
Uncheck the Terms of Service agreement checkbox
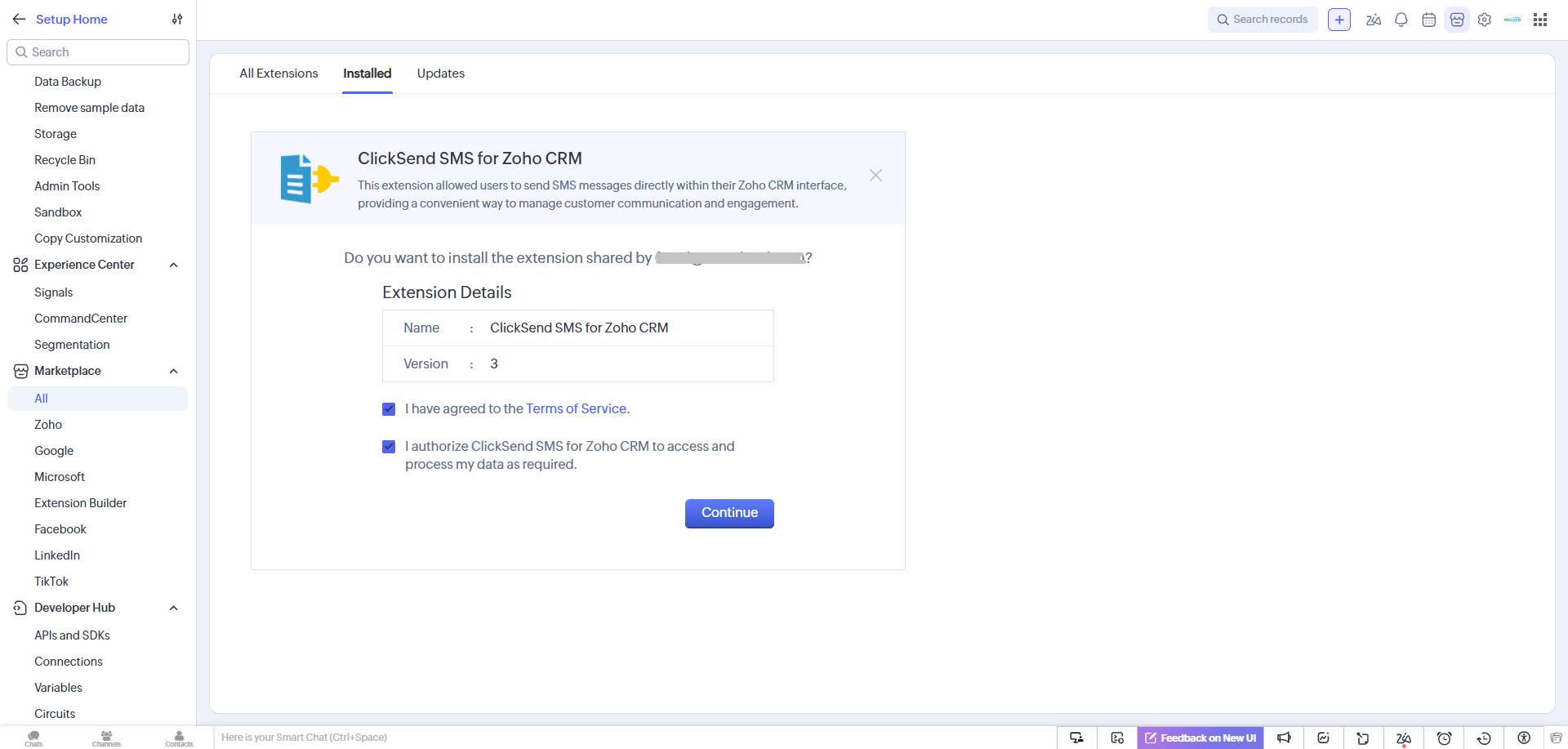(389, 409)
